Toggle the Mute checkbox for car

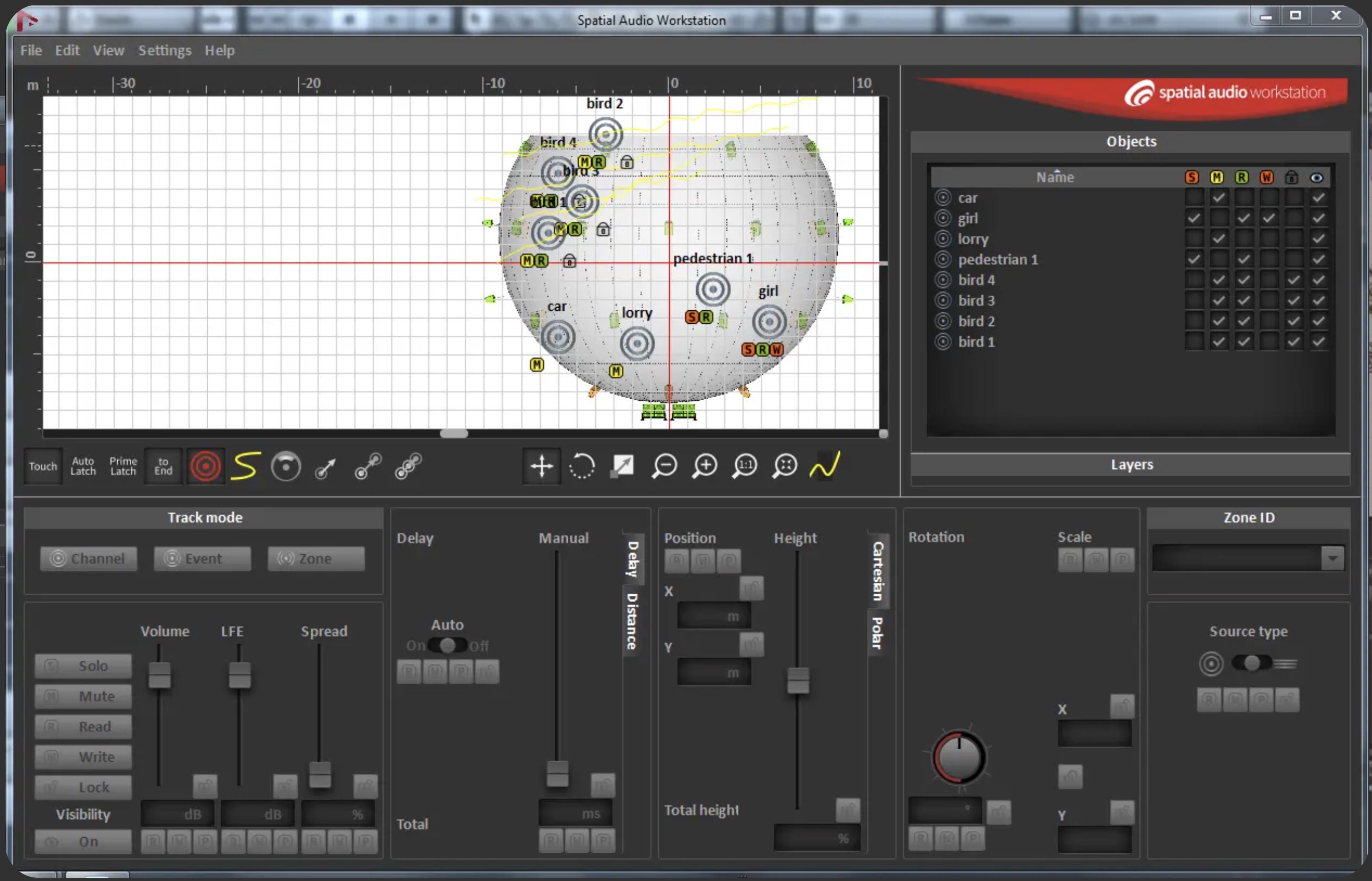pyautogui.click(x=1218, y=197)
